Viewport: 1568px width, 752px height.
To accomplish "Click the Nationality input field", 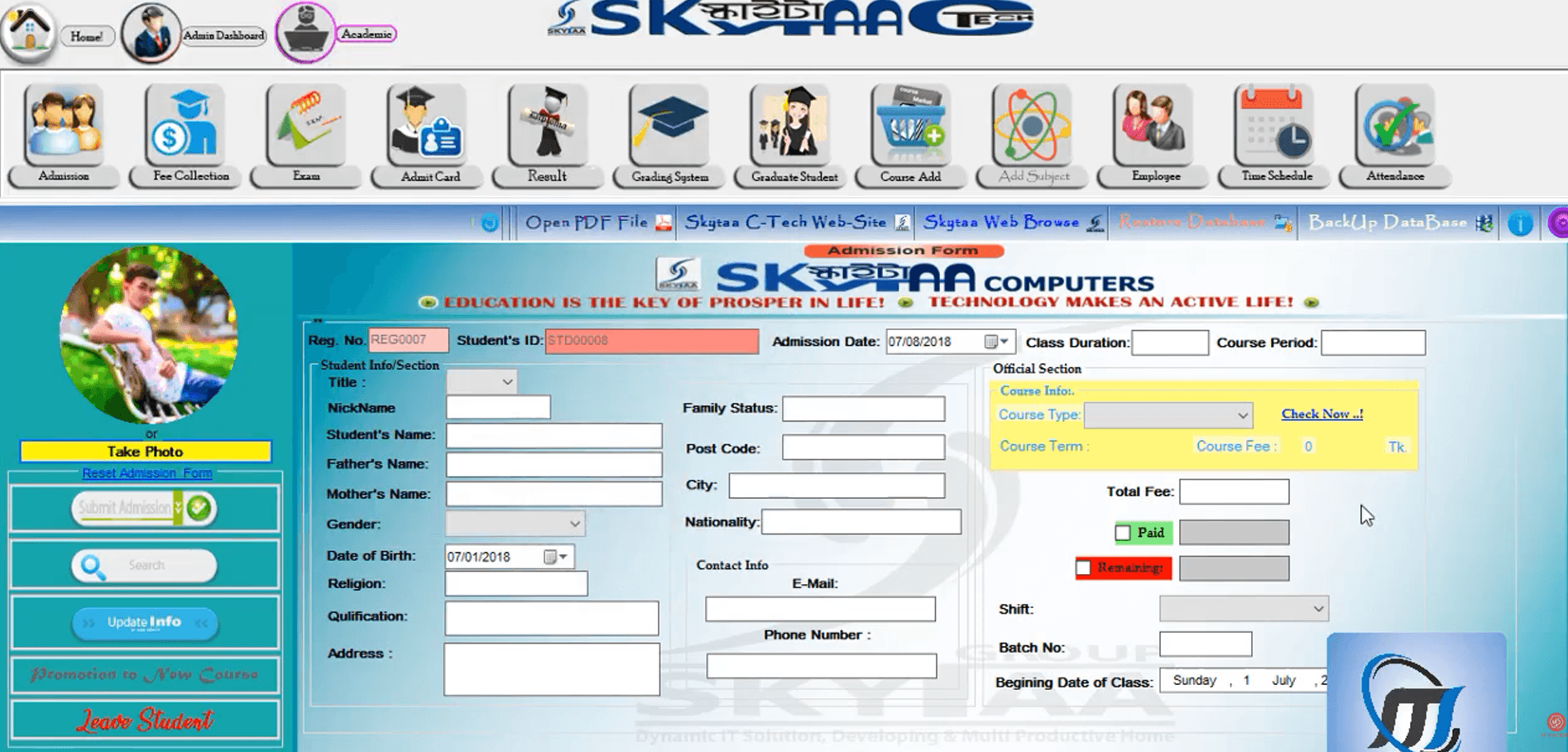I will pyautogui.click(x=861, y=522).
